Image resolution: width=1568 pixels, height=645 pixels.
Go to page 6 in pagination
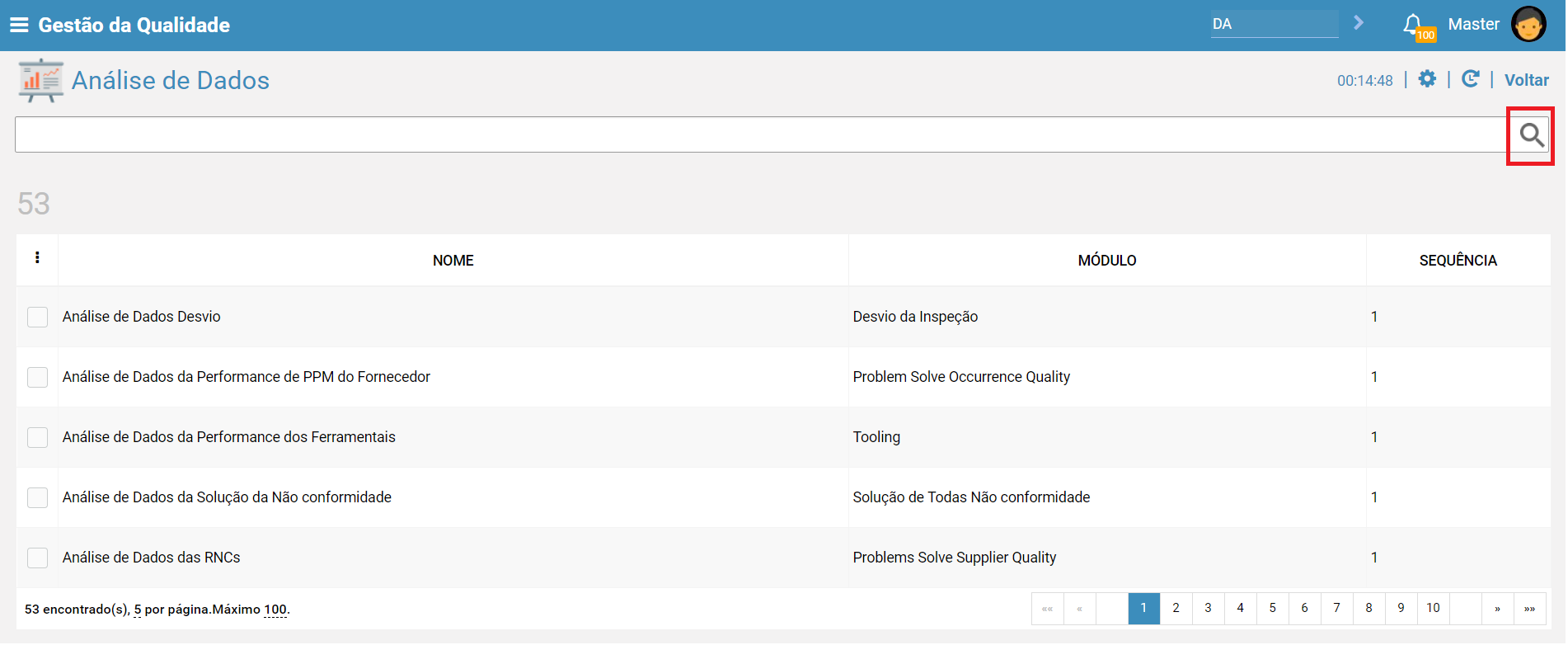[1304, 609]
